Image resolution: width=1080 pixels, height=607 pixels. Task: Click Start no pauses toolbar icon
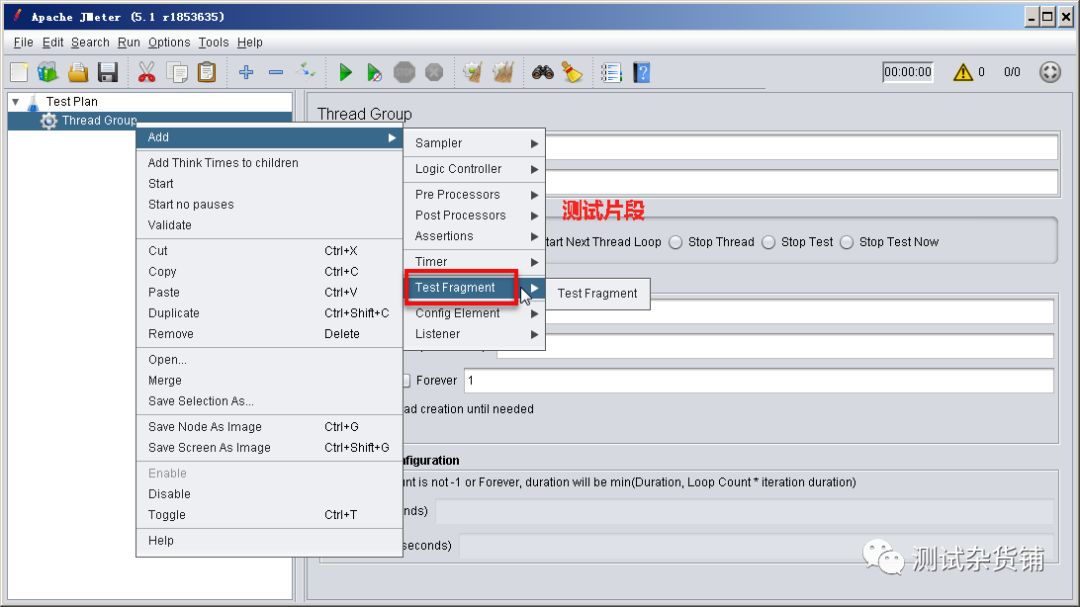(x=374, y=72)
